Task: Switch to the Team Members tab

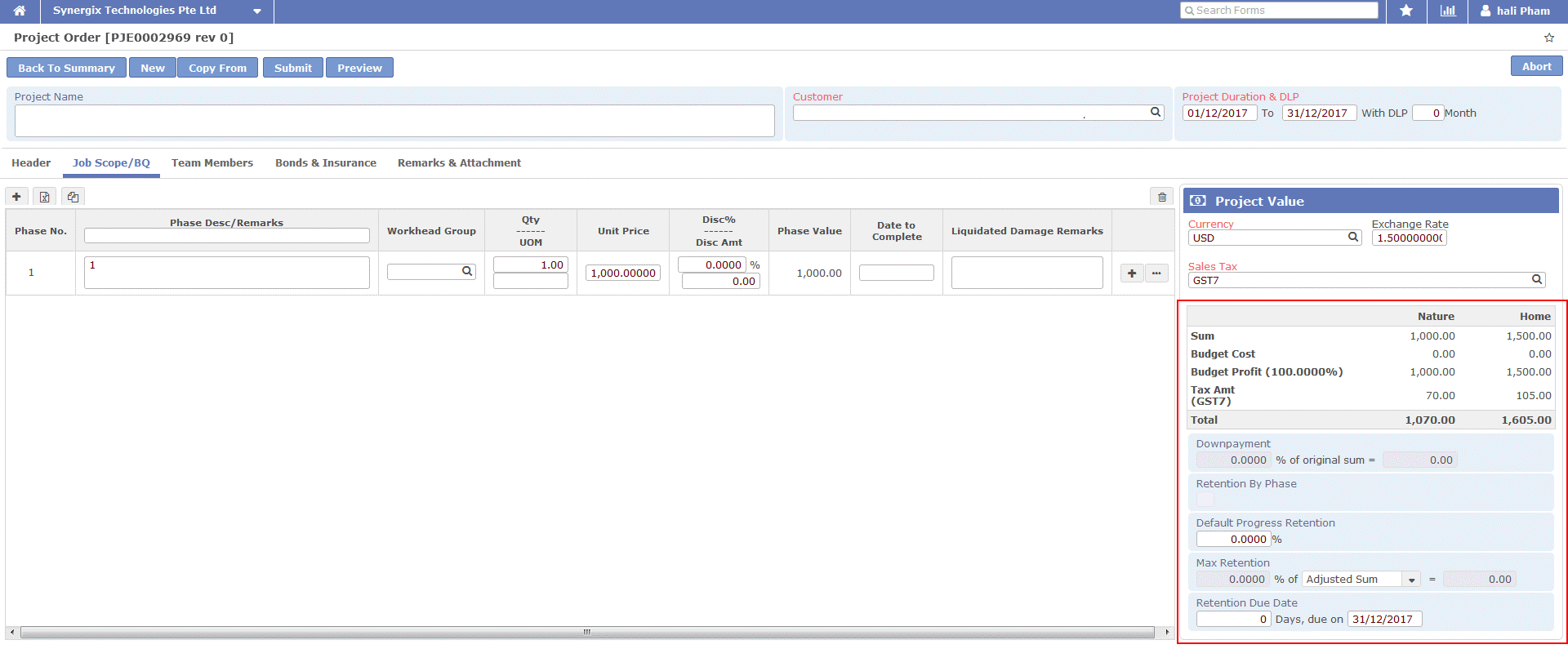Action: 212,163
